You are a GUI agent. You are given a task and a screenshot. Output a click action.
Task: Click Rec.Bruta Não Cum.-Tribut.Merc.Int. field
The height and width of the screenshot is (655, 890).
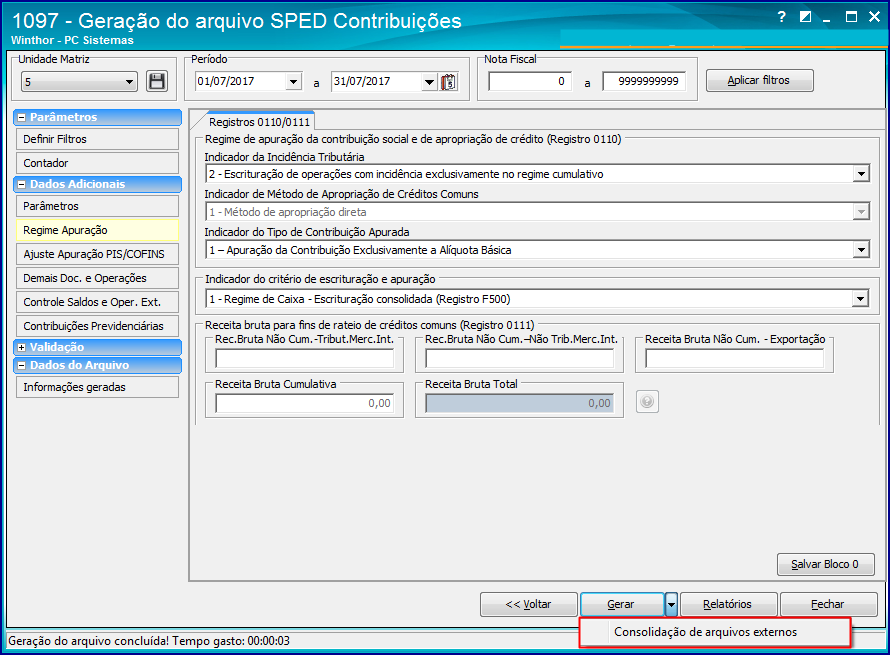(x=304, y=358)
